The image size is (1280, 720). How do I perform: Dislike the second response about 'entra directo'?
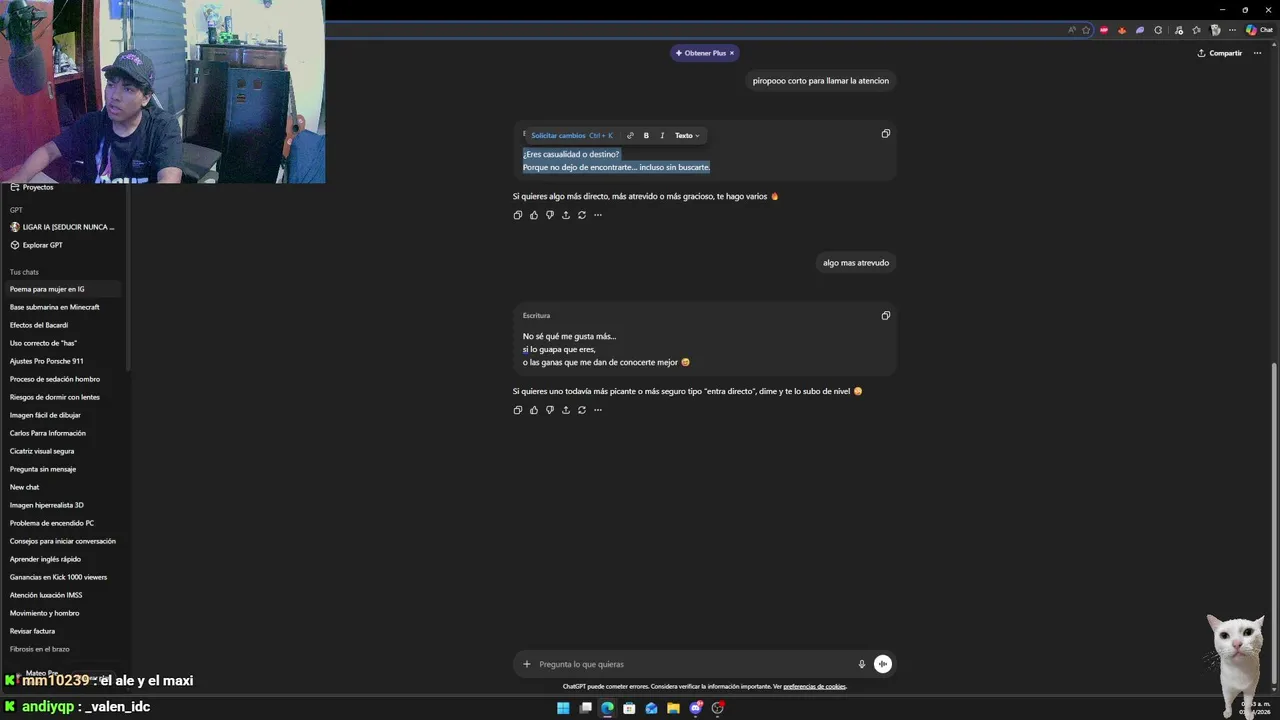tap(549, 410)
